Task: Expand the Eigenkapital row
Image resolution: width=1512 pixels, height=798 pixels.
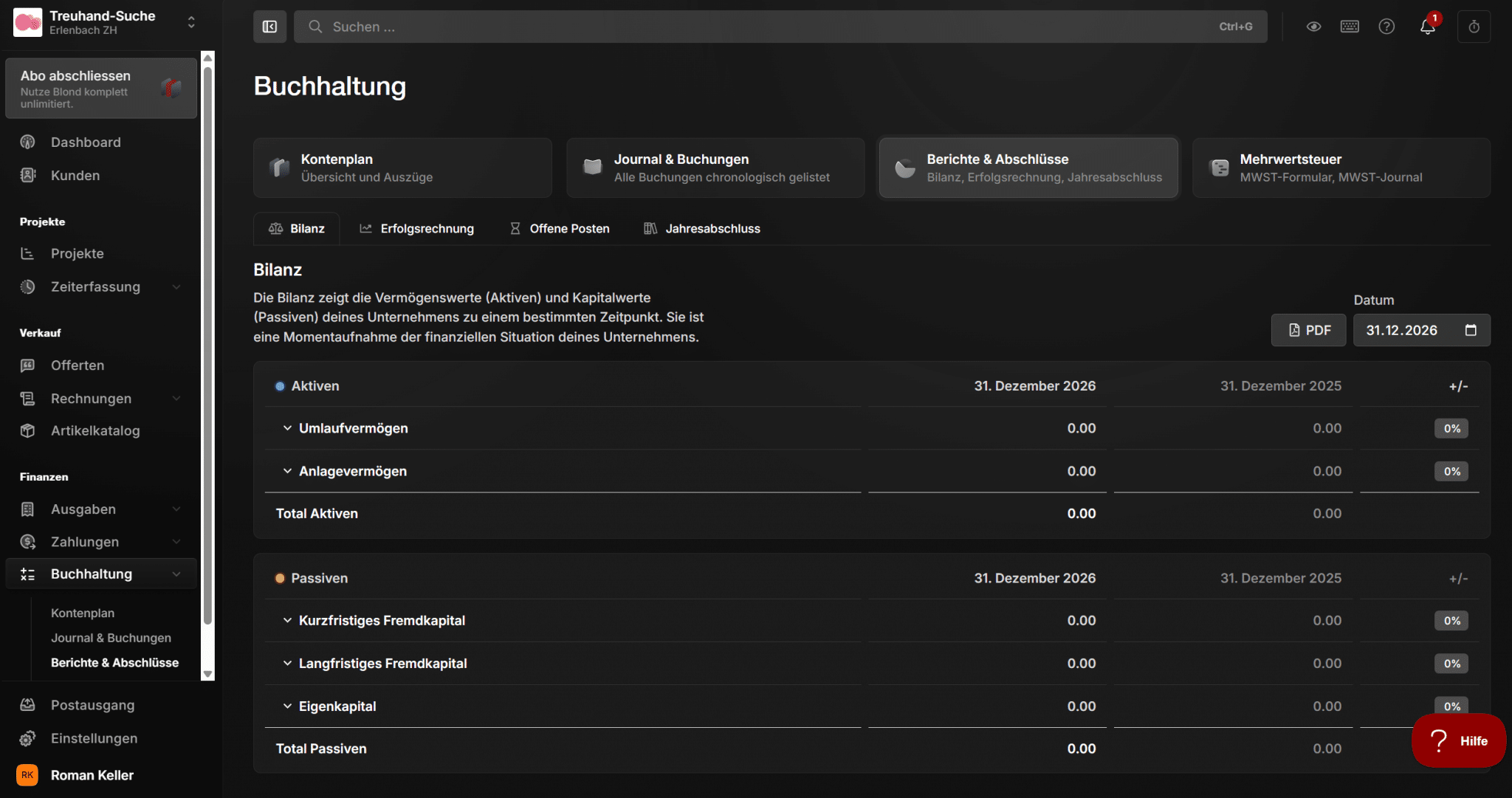Action: coord(287,706)
